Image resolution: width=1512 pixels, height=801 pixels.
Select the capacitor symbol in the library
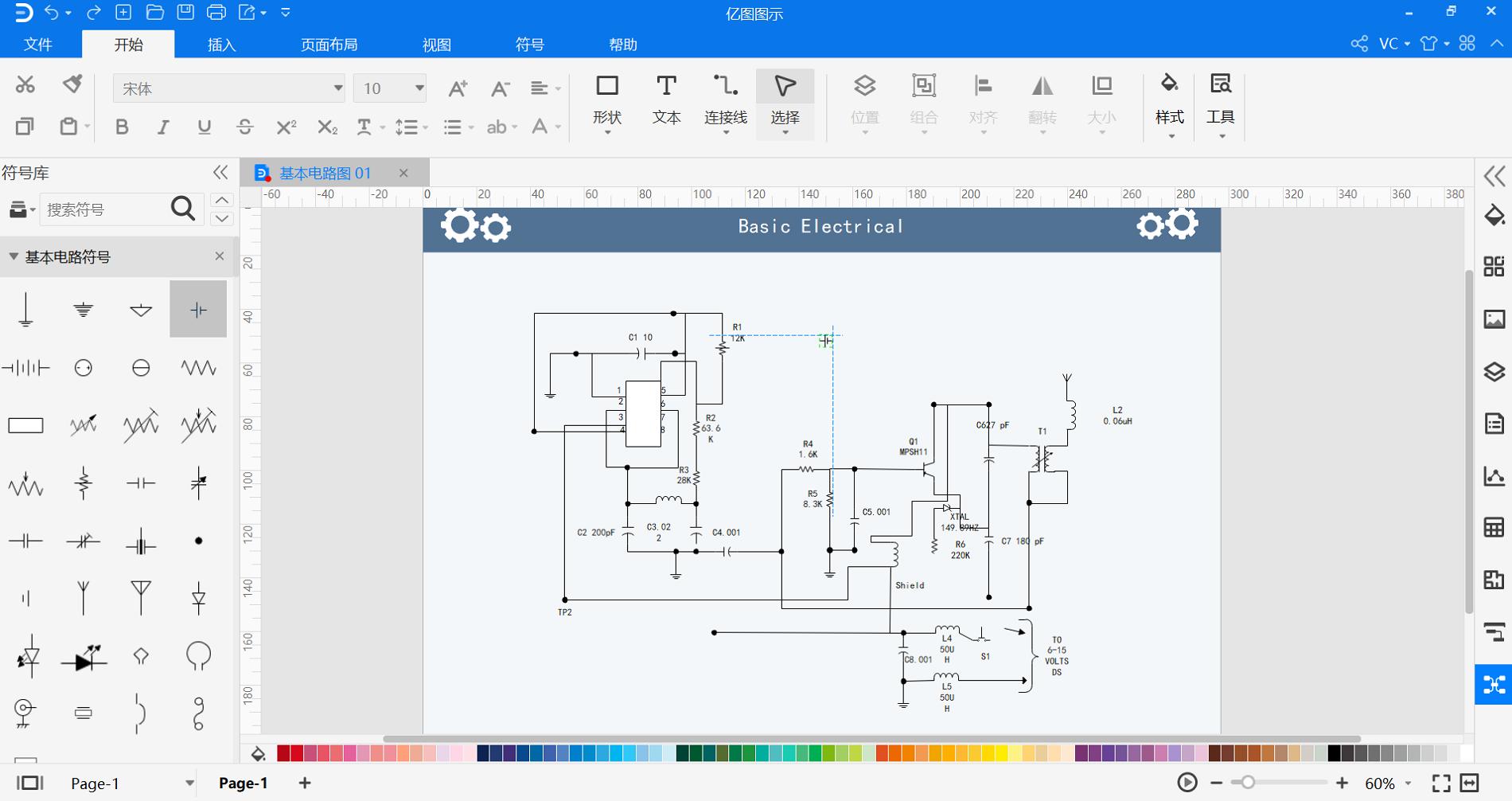click(198, 310)
